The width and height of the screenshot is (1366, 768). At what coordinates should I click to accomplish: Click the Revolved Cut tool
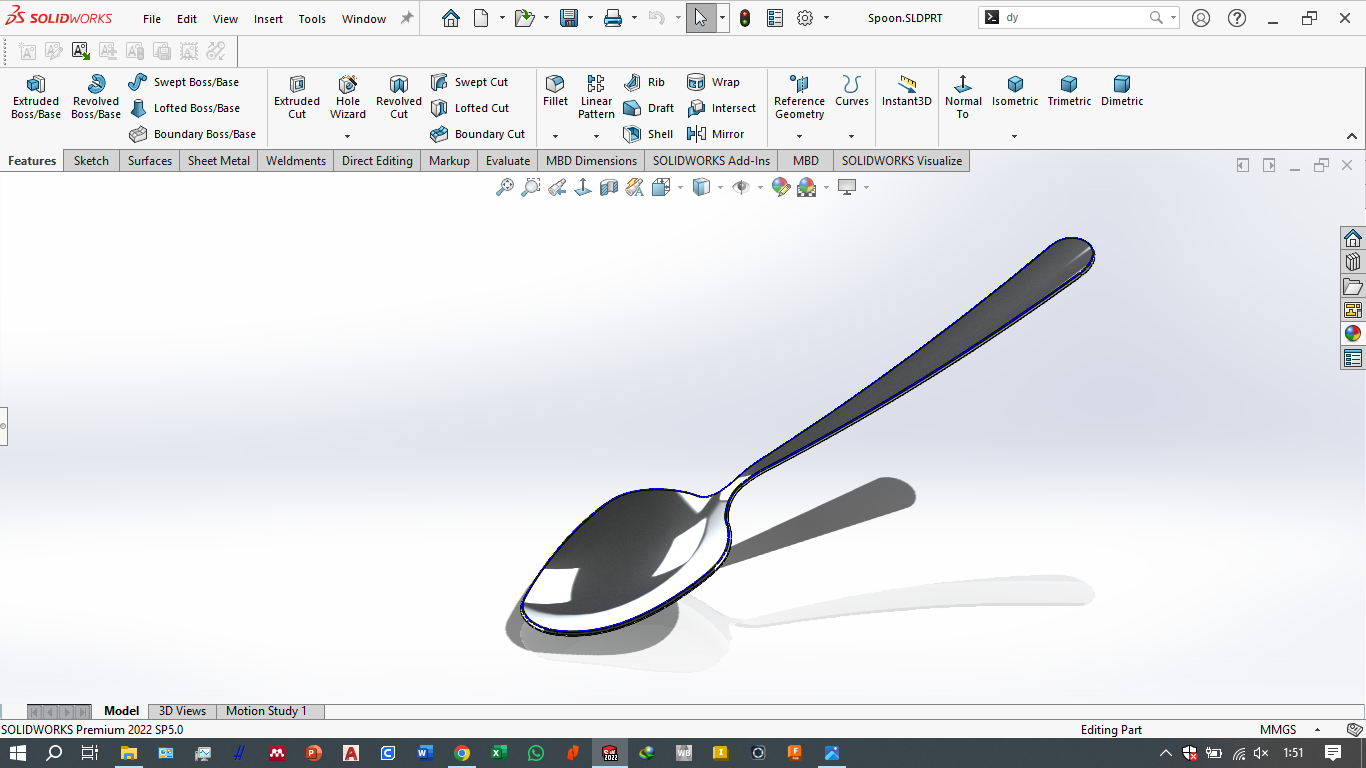coord(399,97)
